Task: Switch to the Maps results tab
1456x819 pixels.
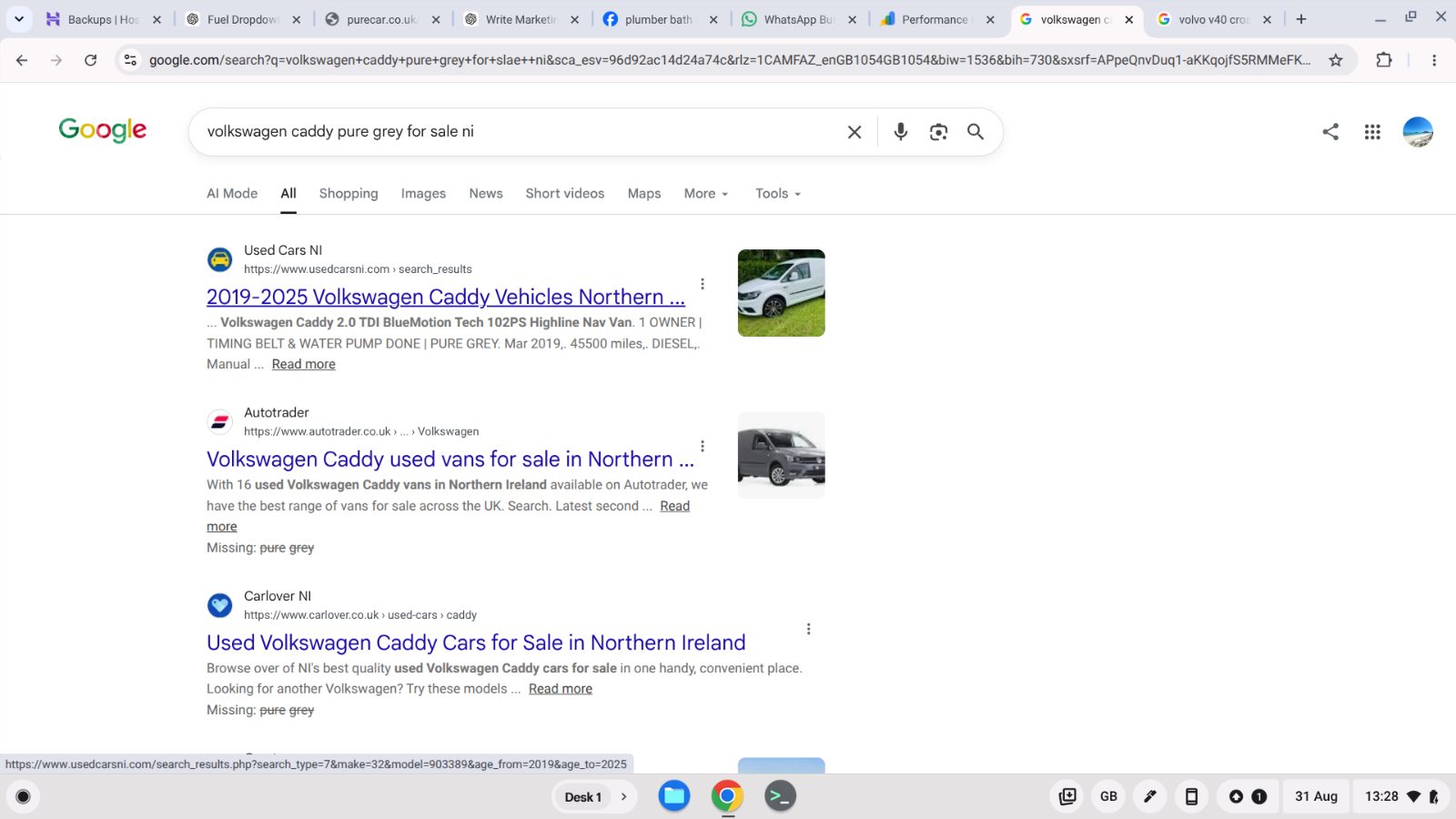Action: [x=644, y=194]
